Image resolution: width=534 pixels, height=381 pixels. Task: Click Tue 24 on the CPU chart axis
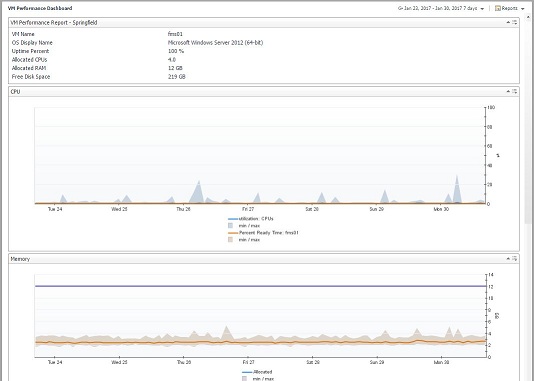coord(55,209)
